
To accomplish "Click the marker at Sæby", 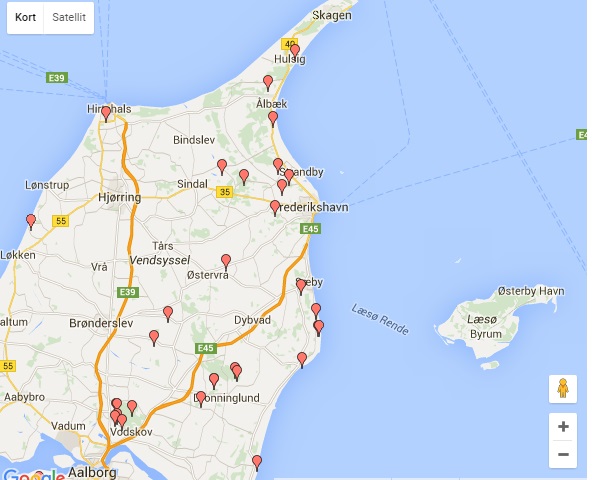I will click(301, 287).
